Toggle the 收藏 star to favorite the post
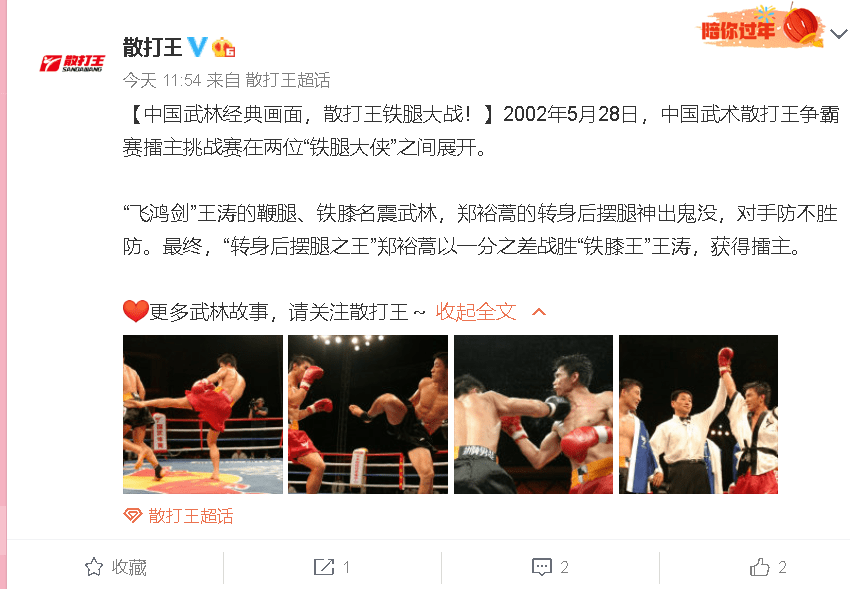The image size is (850, 589). click(94, 567)
